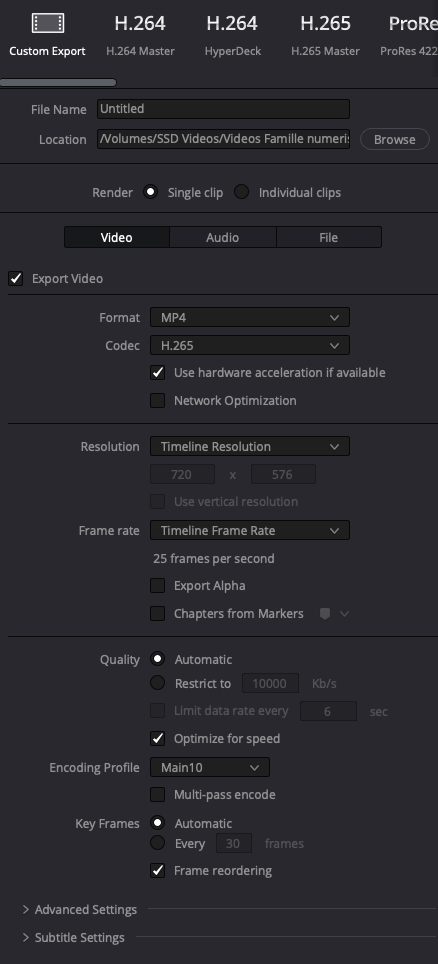Switch to the File tab
Image resolution: width=438 pixels, height=964 pixels.
(x=328, y=237)
